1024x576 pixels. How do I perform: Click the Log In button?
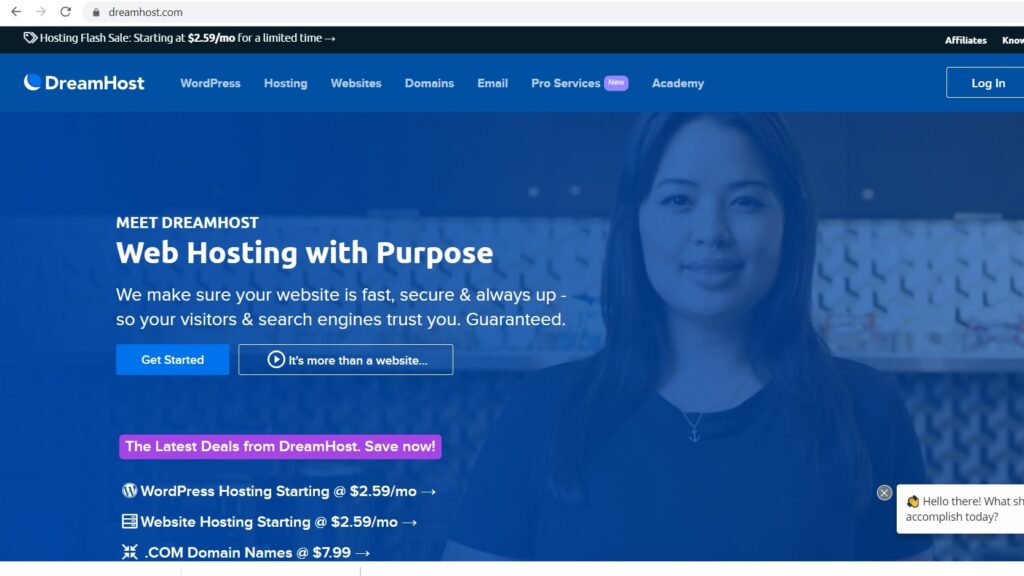point(987,83)
